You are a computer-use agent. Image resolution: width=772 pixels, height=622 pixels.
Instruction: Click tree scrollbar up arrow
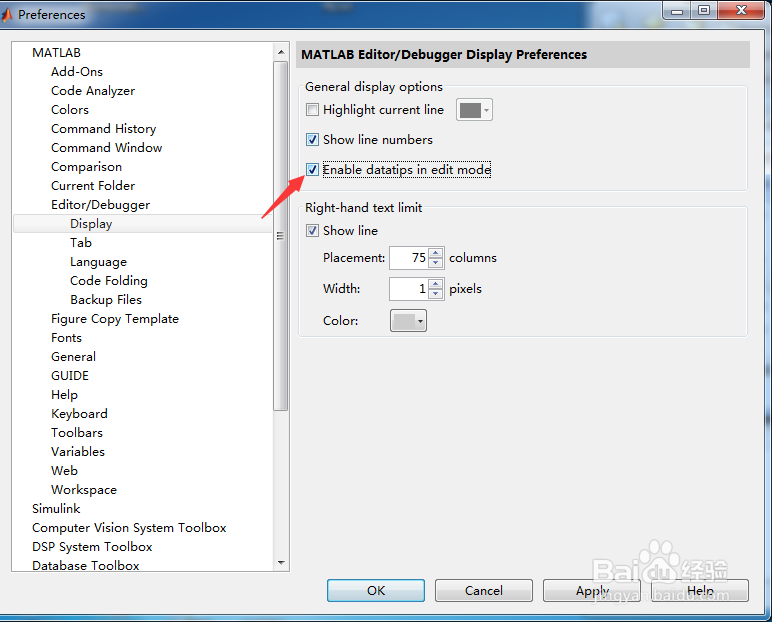[281, 52]
